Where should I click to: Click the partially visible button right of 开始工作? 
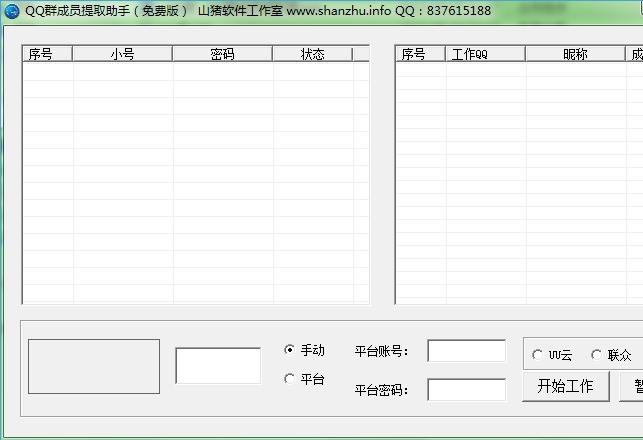(x=634, y=386)
